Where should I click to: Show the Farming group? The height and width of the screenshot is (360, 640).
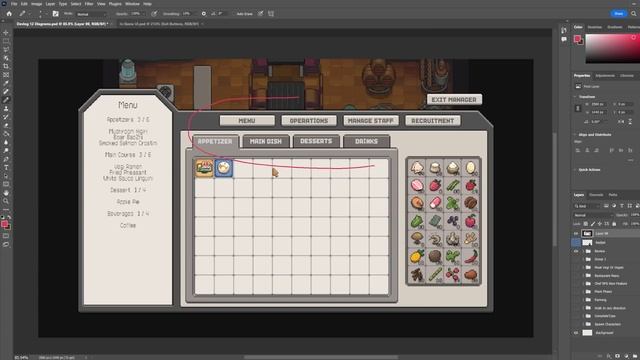(x=576, y=300)
